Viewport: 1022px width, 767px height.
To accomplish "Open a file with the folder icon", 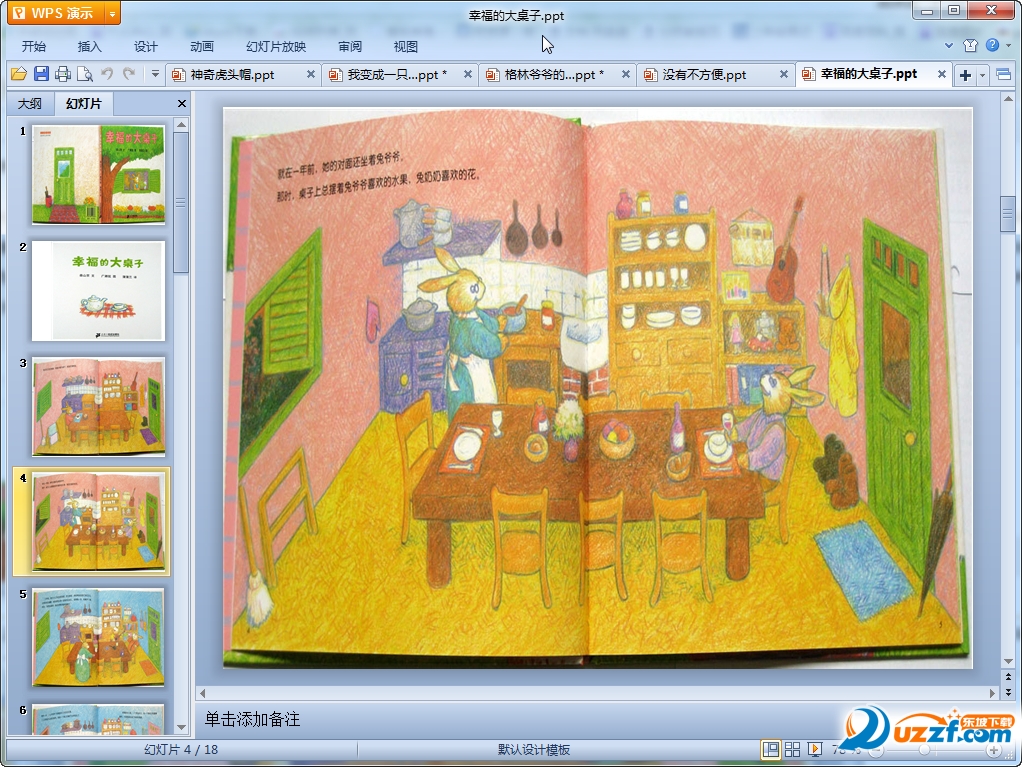I will (x=19, y=74).
